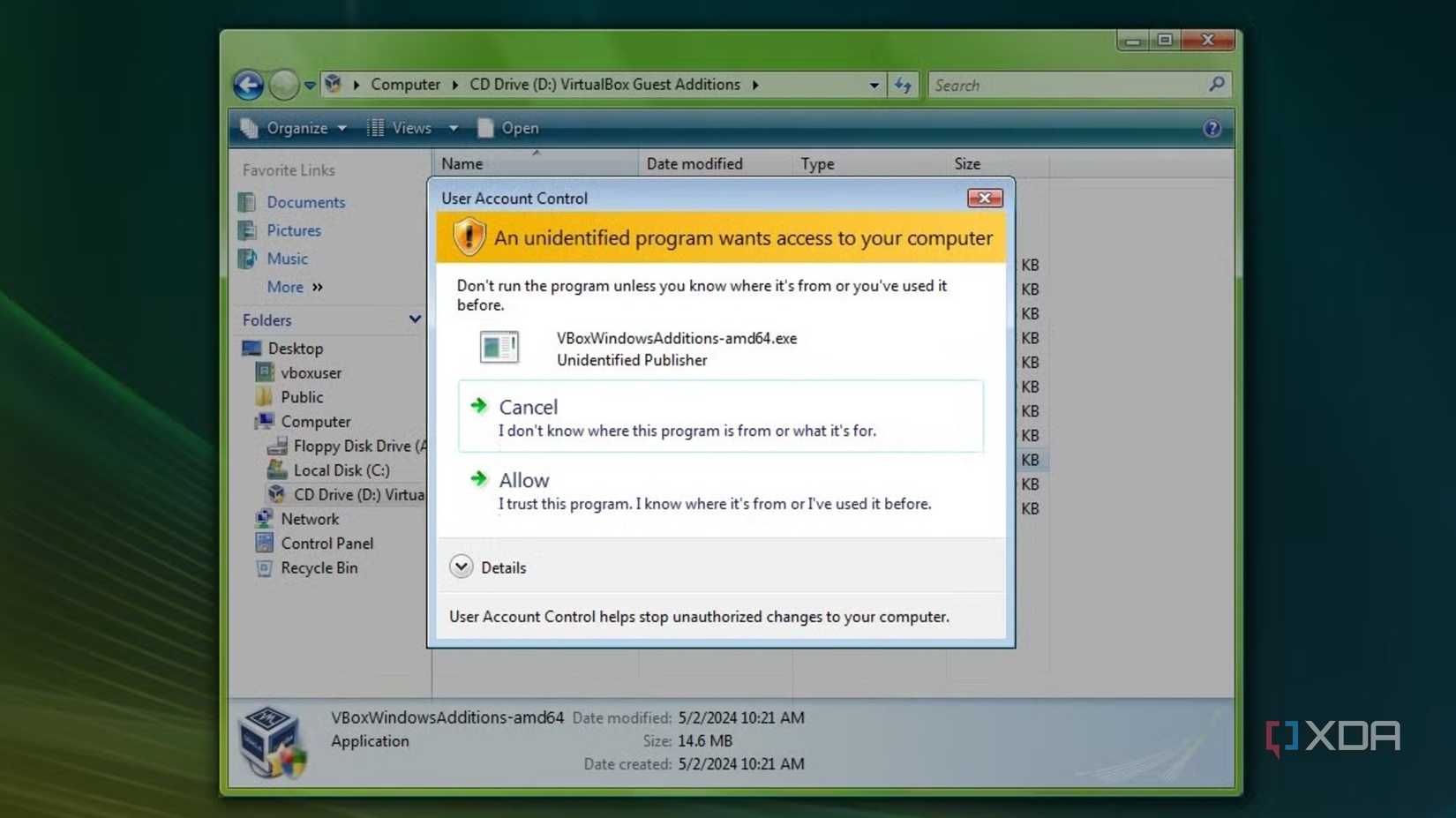This screenshot has height=818, width=1456.
Task: Click the UAC security shield icon
Action: coord(469,236)
